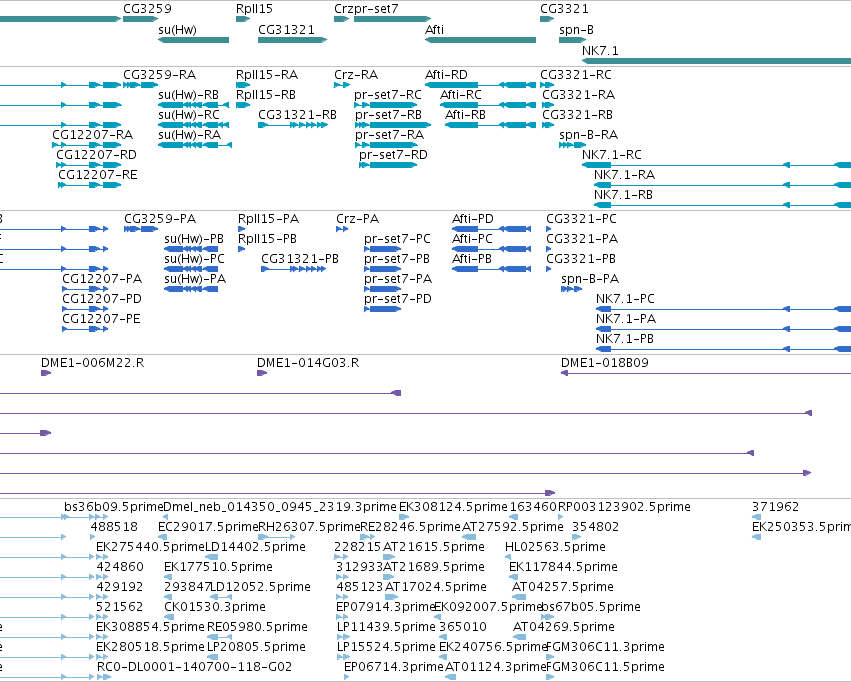This screenshot has height=682, width=851.
Task: Select transcript NK7.1-RC
Action: tap(716, 165)
